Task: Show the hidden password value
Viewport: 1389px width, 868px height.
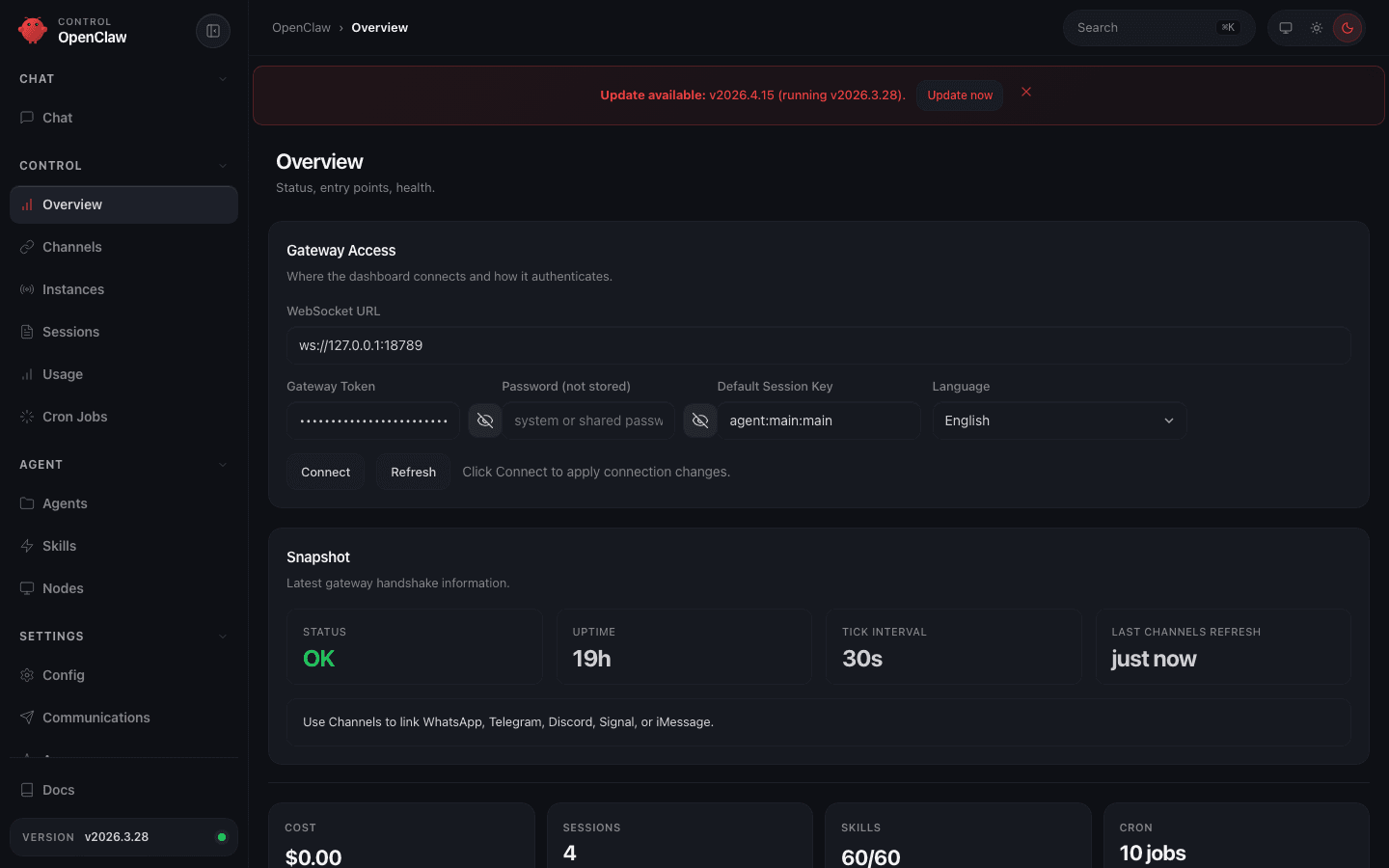Action: (x=699, y=420)
